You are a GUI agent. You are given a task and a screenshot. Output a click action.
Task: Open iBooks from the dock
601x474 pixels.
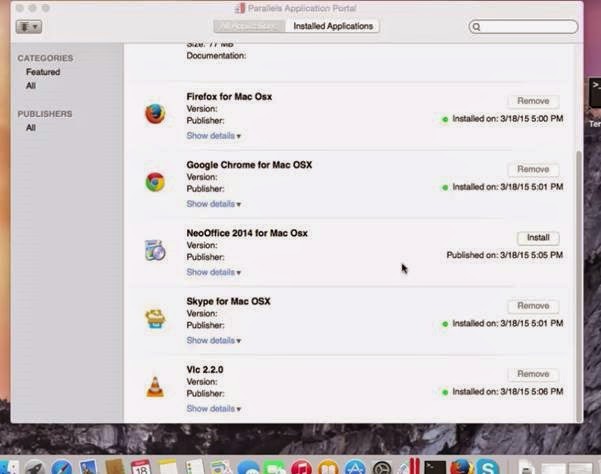(x=328, y=467)
